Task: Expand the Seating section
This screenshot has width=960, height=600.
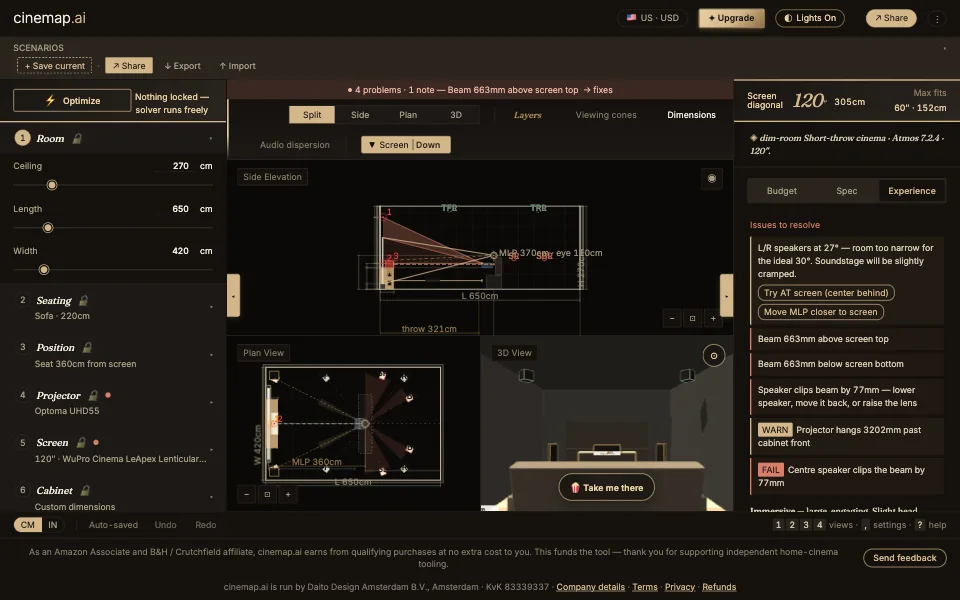Action: coord(211,307)
